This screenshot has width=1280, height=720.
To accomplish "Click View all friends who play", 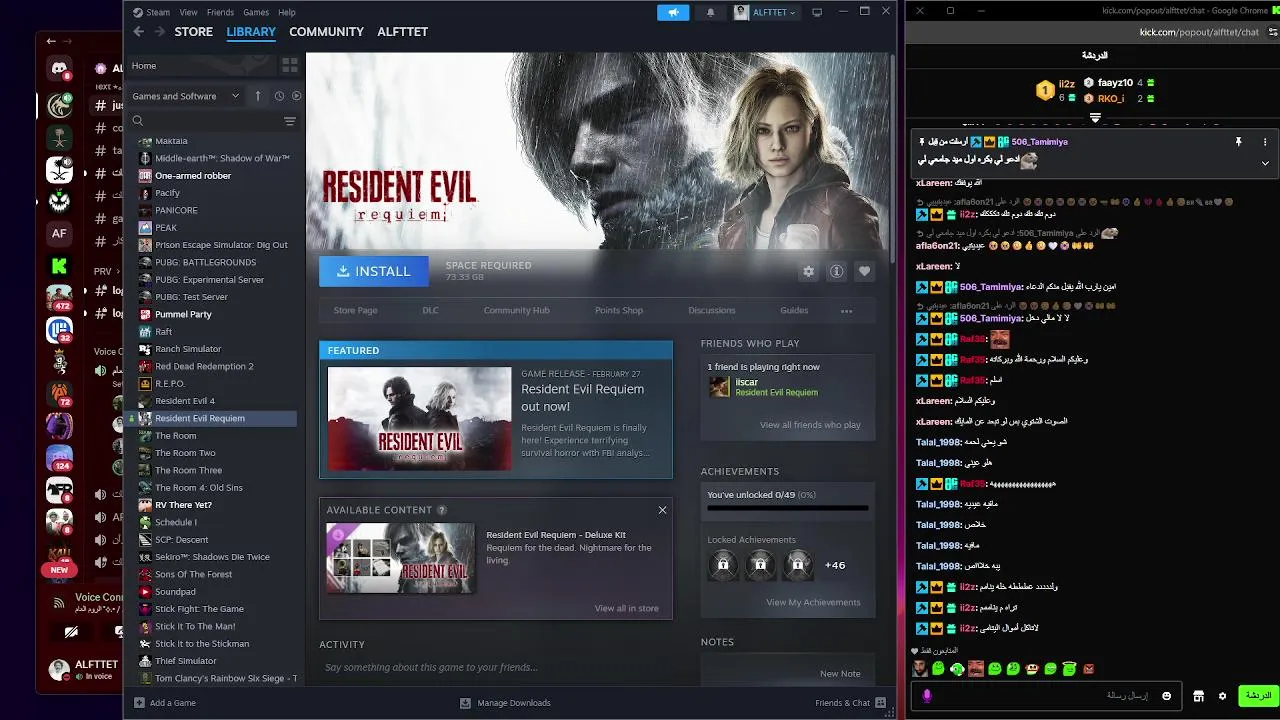I will [810, 424].
